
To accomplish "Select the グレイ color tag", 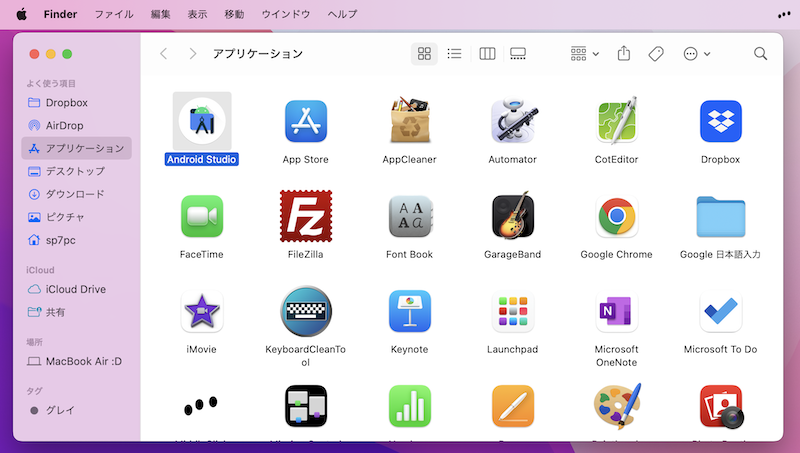I will click(60, 410).
